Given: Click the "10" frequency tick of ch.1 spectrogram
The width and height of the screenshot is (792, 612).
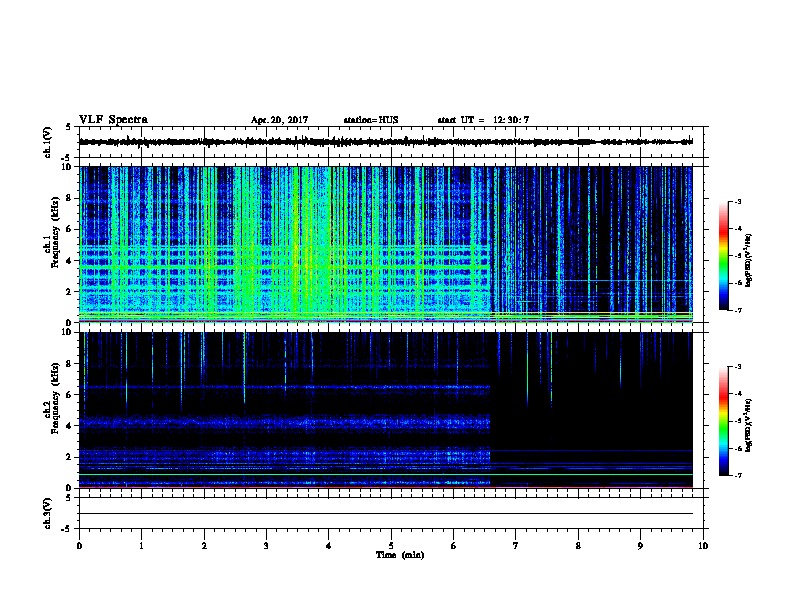Looking at the screenshot, I should point(68,167).
